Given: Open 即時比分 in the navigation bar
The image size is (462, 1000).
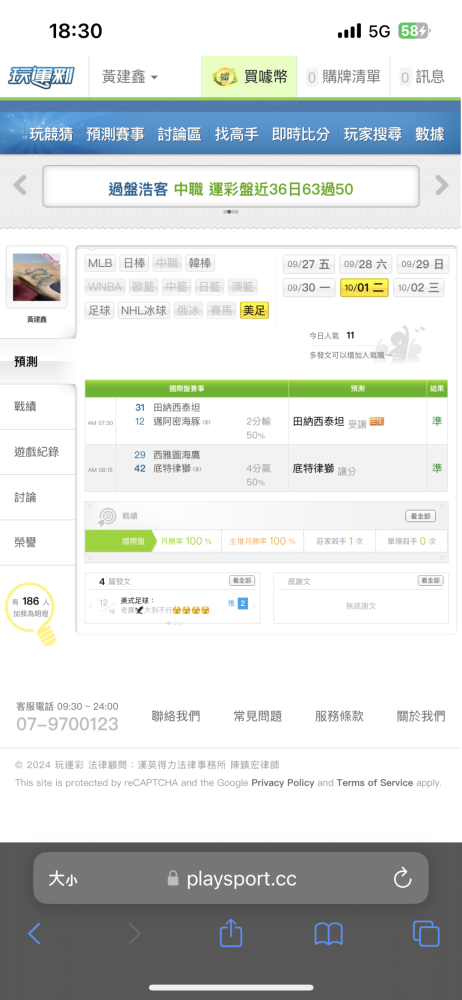Looking at the screenshot, I should [301, 134].
